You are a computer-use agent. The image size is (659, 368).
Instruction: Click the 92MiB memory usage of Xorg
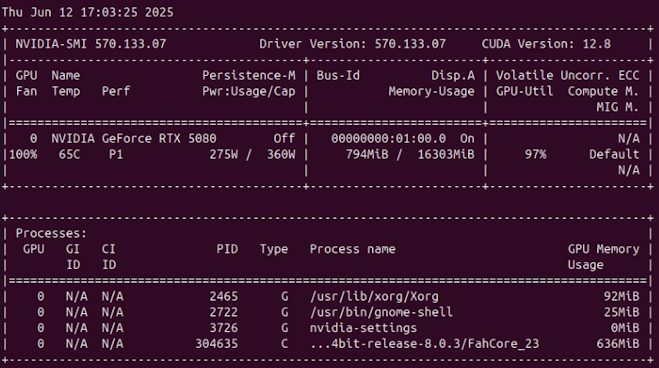point(621,297)
